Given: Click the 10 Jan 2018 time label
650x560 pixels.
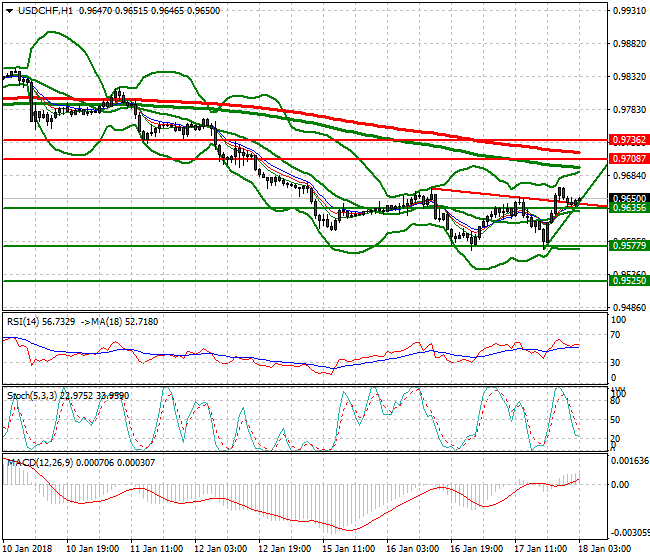Looking at the screenshot, I should click(x=28, y=549).
